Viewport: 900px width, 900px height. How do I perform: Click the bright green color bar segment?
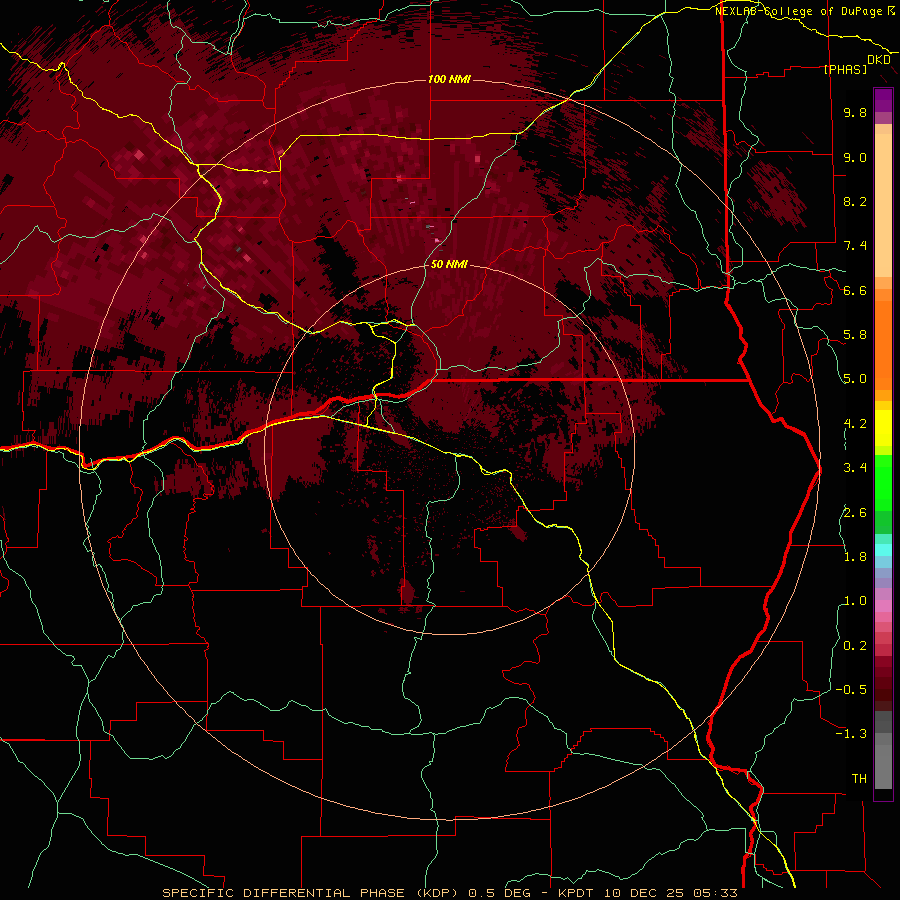pos(883,482)
